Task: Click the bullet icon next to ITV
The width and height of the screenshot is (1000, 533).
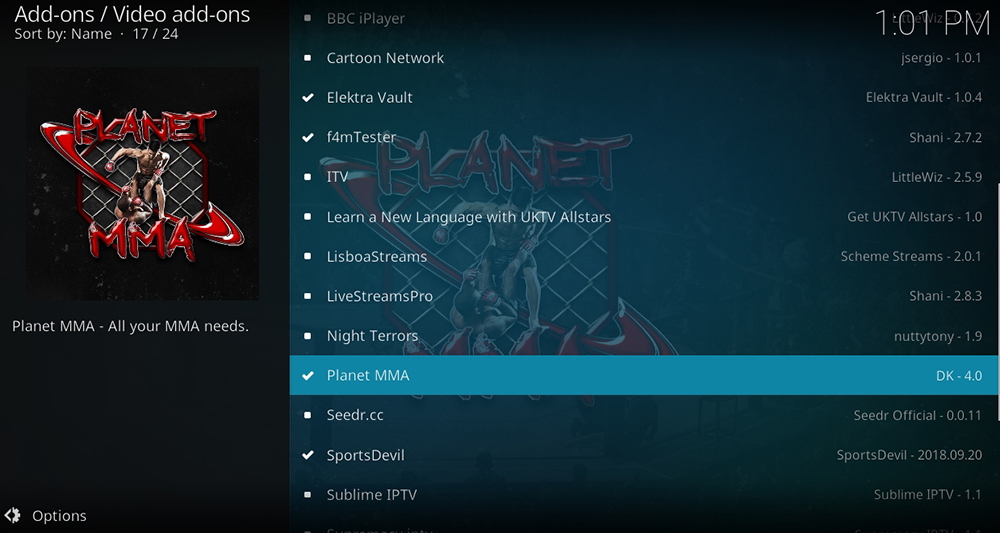Action: pos(307,177)
